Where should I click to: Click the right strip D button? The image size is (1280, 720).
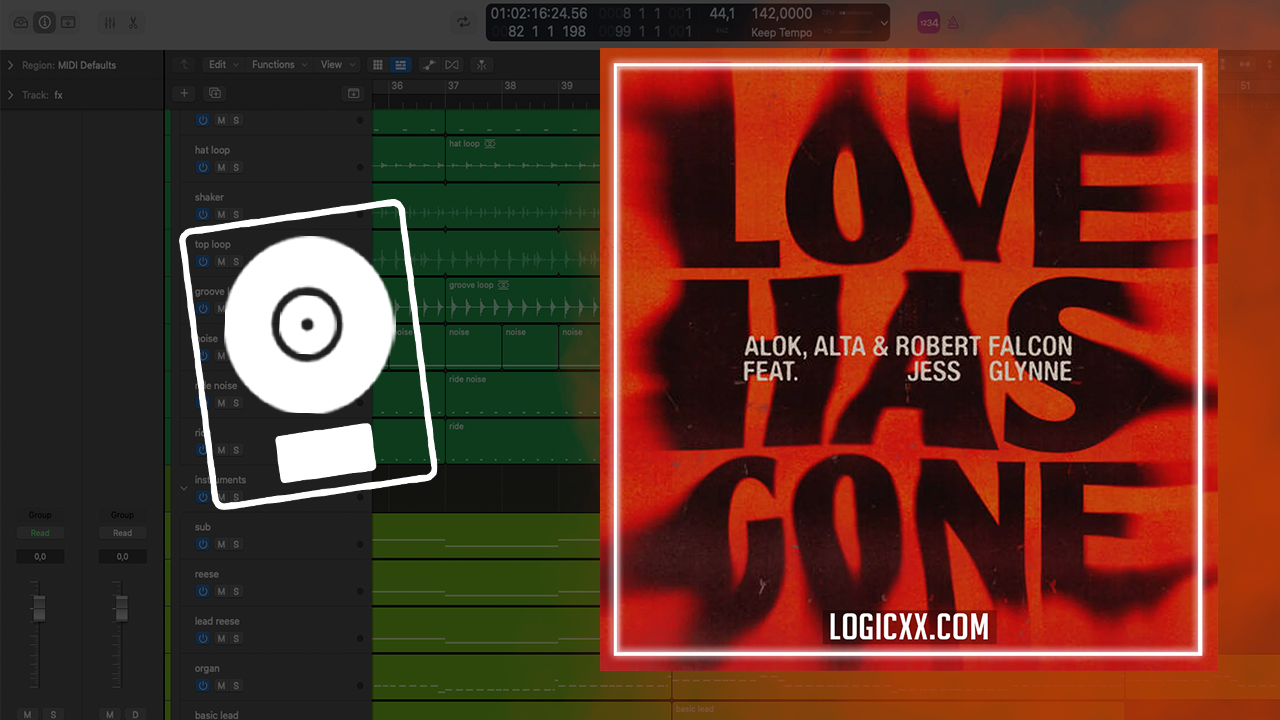134,714
